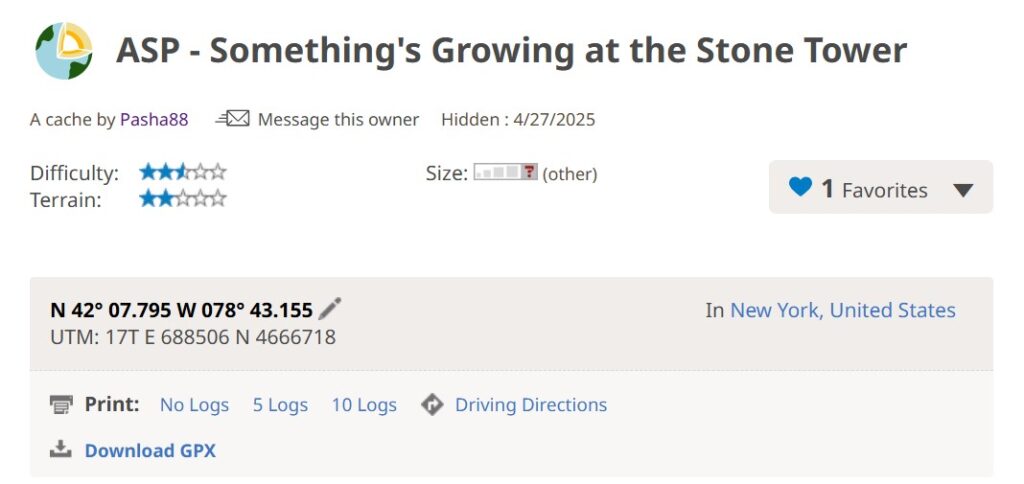Print page with No Logs

point(195,405)
